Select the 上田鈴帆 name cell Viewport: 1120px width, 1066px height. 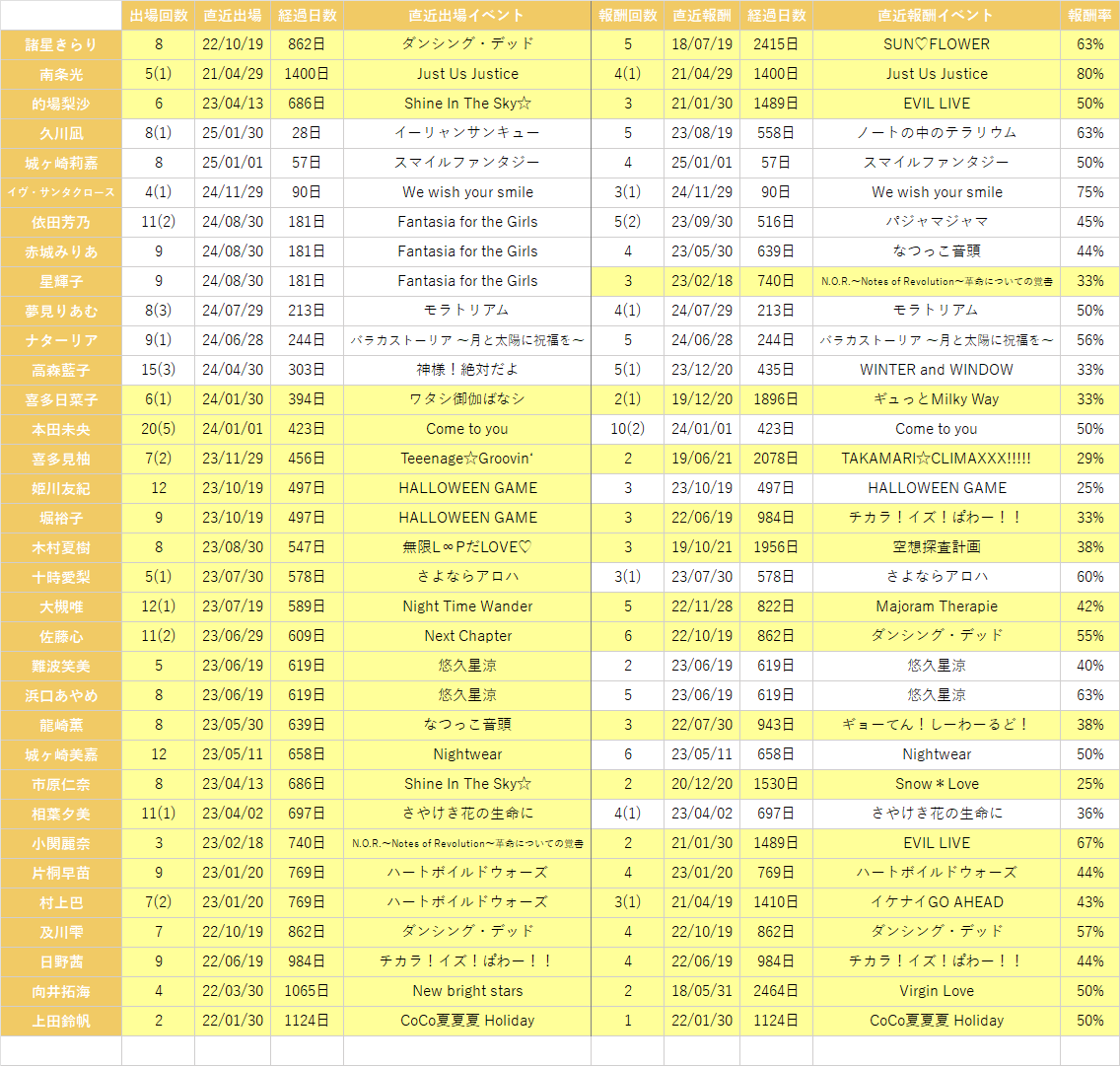click(x=61, y=1021)
